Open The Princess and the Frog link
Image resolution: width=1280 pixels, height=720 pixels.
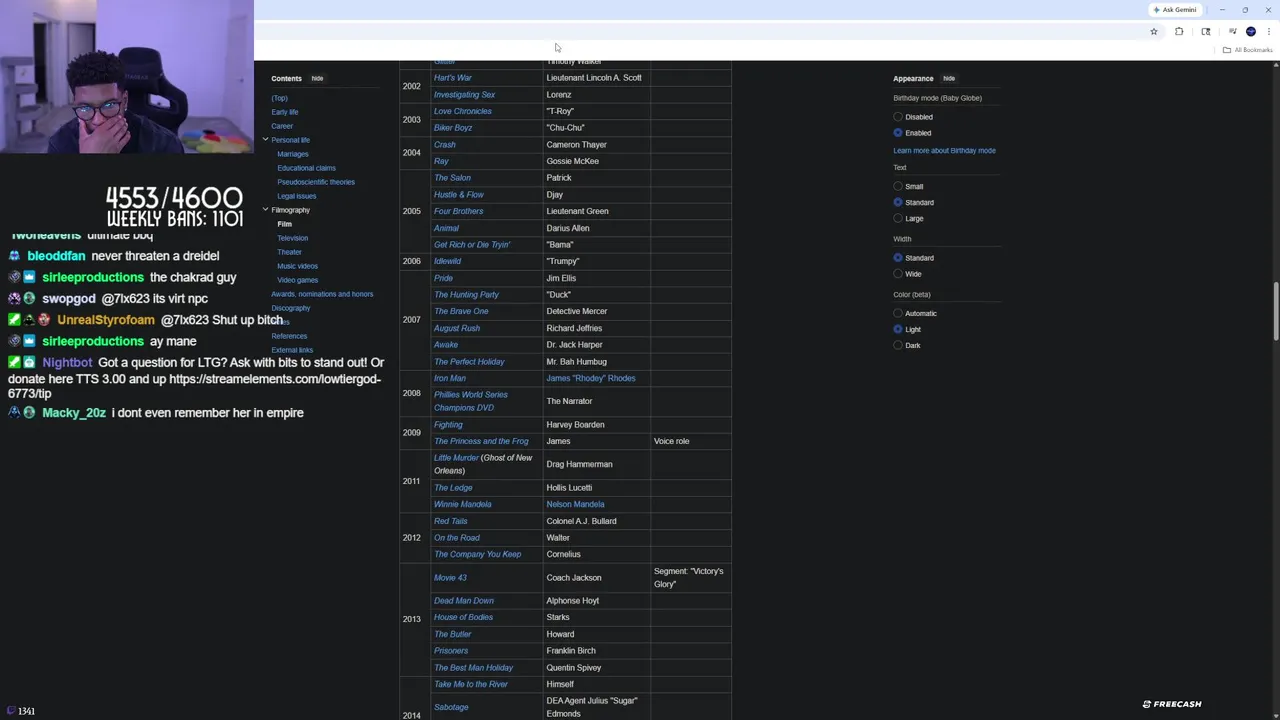point(481,442)
